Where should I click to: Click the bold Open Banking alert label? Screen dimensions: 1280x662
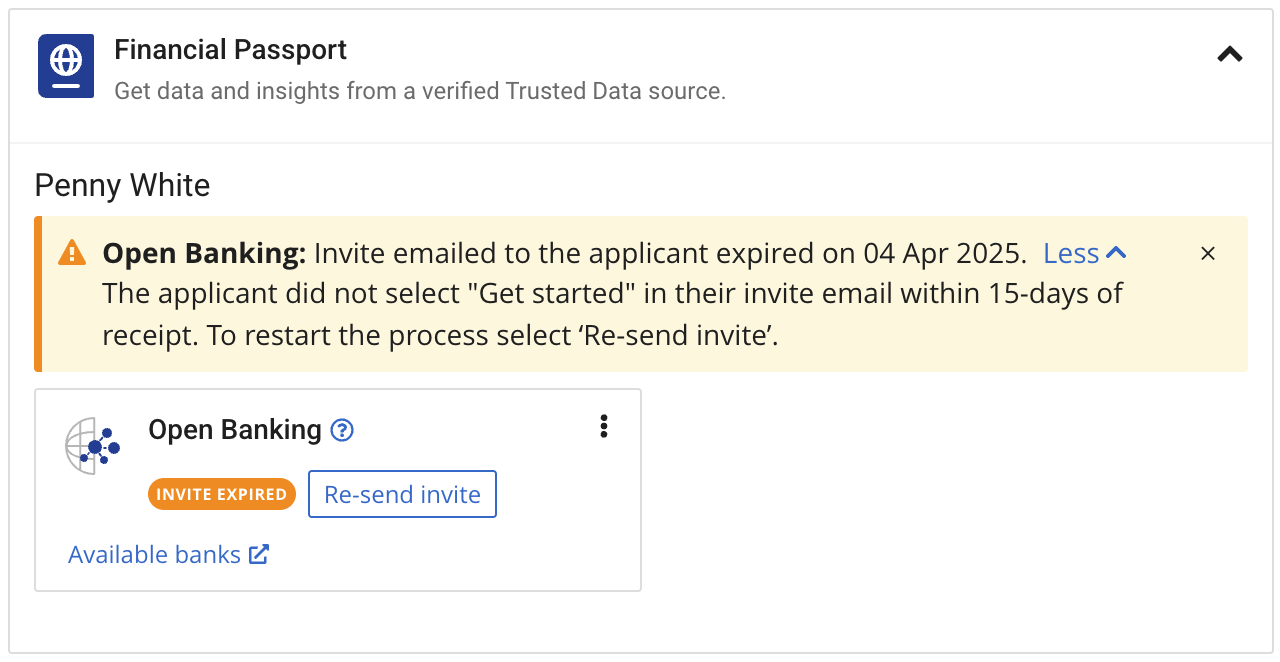click(x=204, y=254)
